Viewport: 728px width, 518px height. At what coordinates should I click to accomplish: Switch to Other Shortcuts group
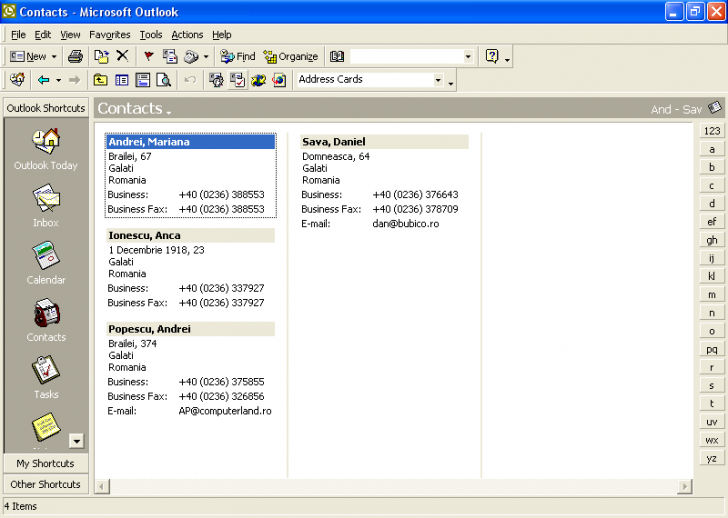click(x=46, y=484)
